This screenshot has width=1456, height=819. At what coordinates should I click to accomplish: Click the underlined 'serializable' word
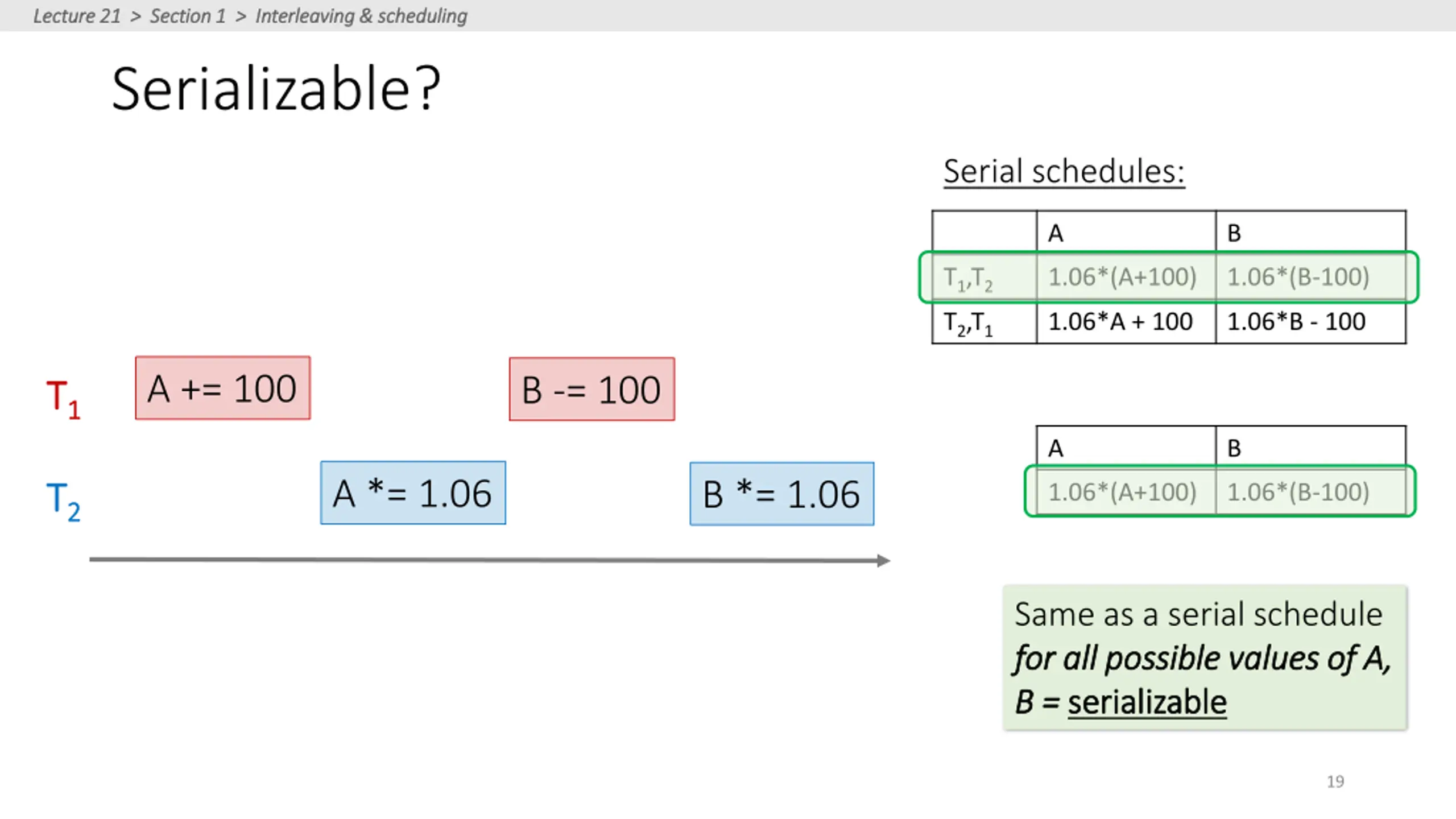1147,702
